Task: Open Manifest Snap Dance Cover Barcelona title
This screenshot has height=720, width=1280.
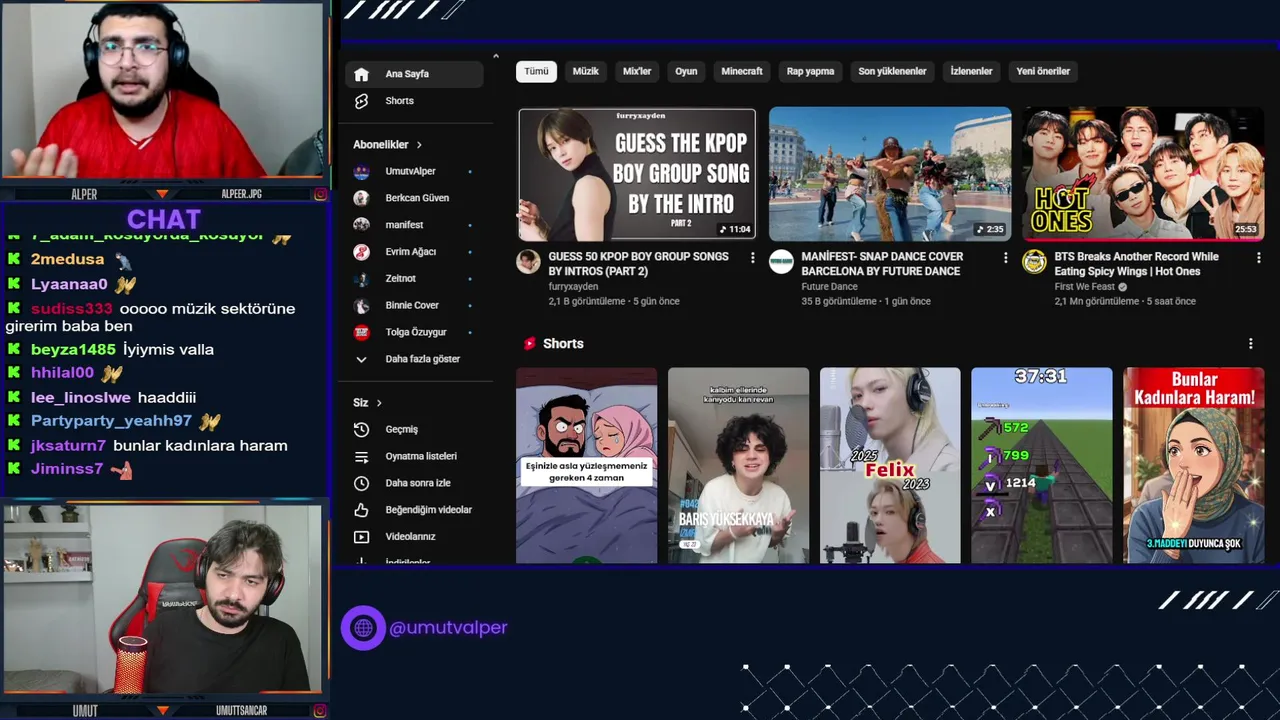Action: (x=881, y=264)
